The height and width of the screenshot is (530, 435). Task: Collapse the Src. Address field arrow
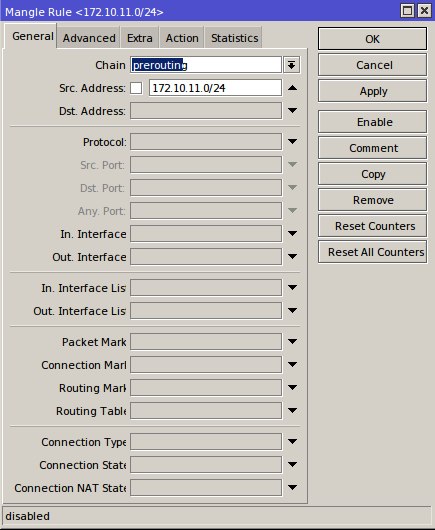click(292, 88)
